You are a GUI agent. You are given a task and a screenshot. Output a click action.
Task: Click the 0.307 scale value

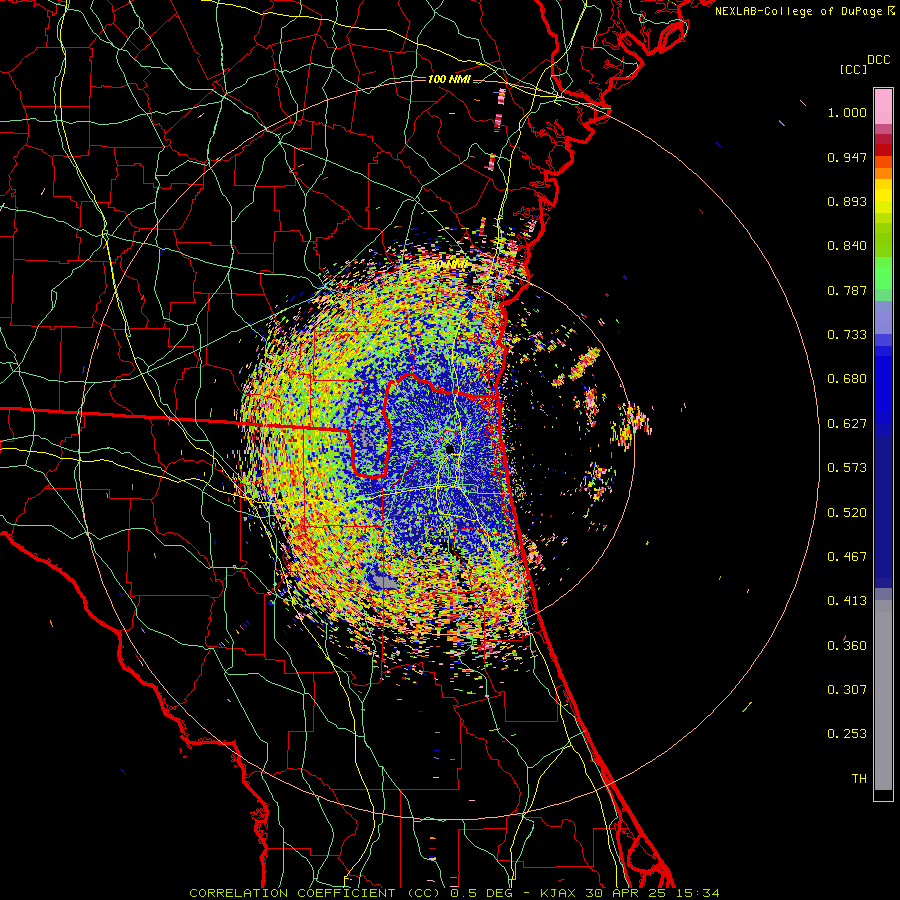tap(847, 690)
